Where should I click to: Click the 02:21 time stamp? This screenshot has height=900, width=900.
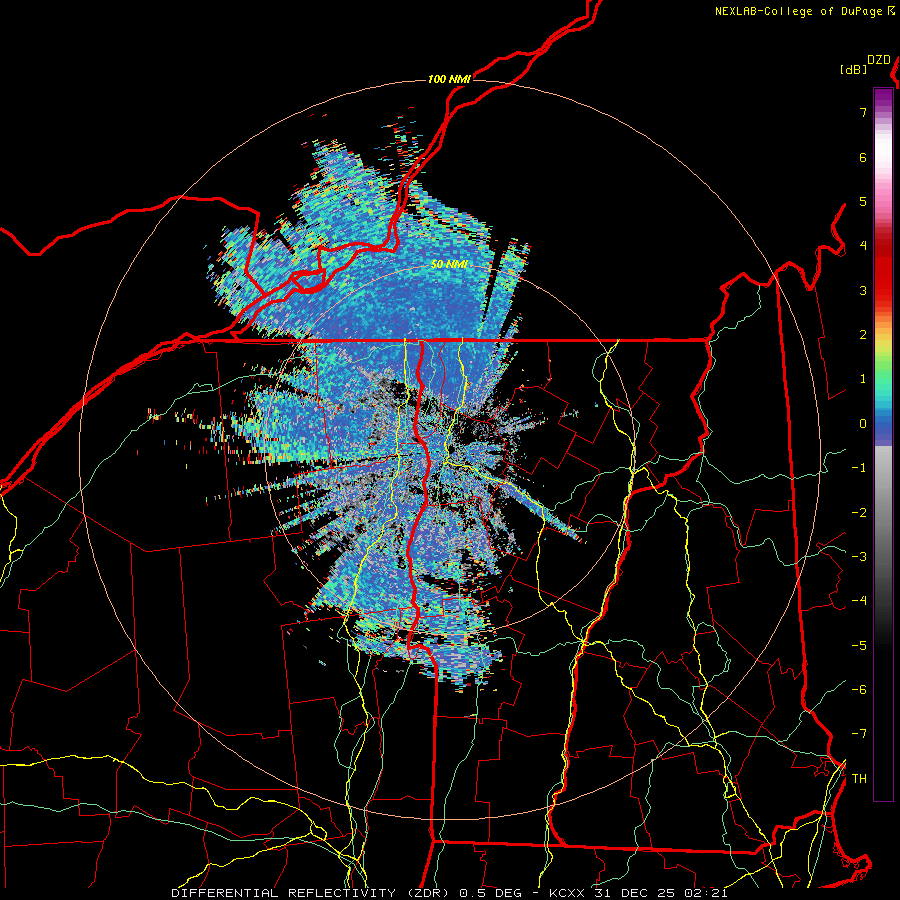pyautogui.click(x=706, y=893)
